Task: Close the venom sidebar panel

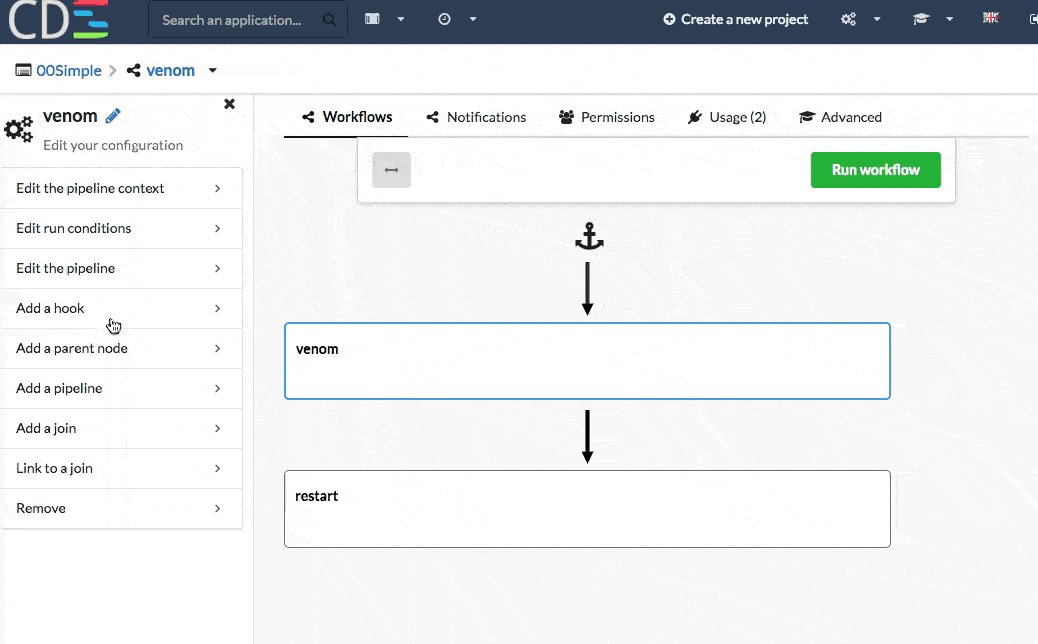Action: [229, 104]
